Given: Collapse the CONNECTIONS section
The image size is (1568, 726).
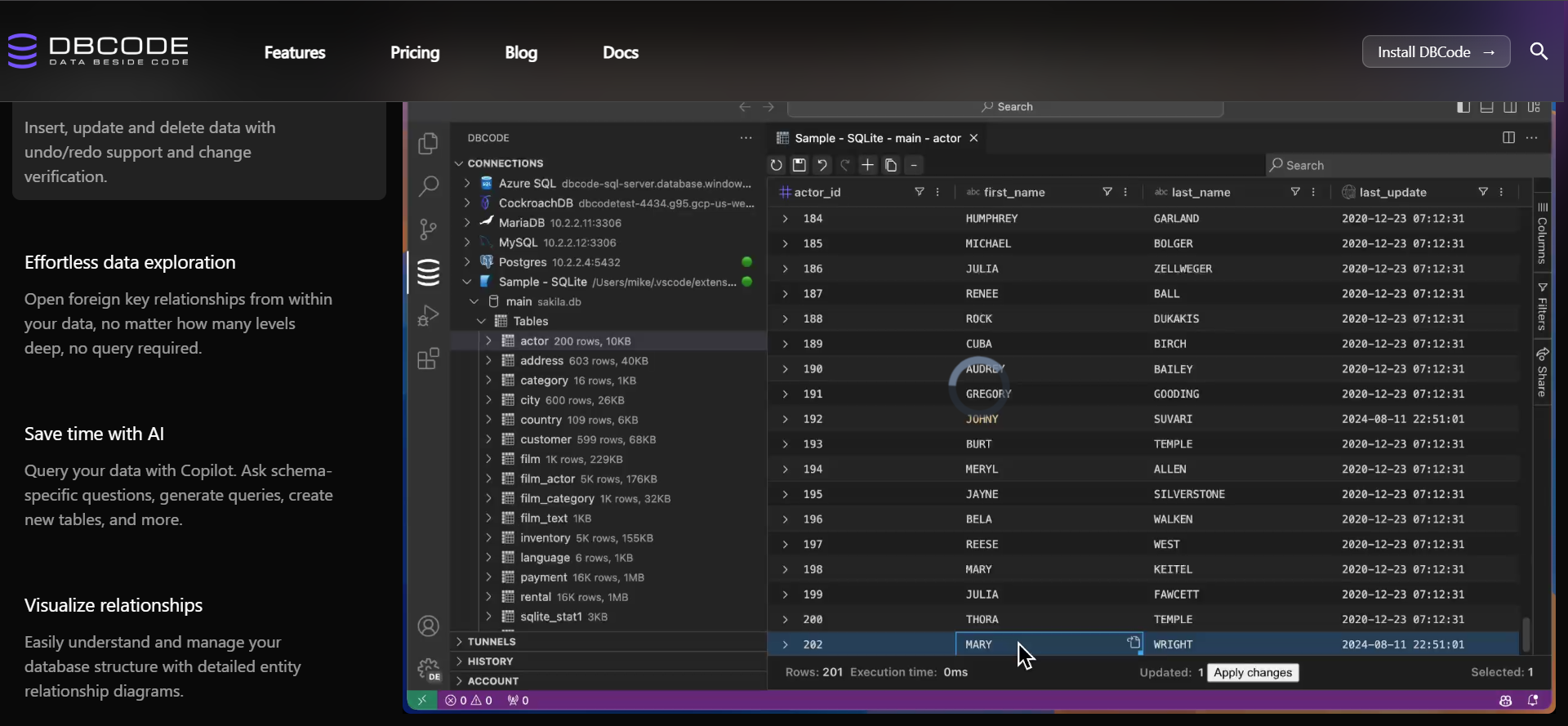Looking at the screenshot, I should [x=459, y=163].
